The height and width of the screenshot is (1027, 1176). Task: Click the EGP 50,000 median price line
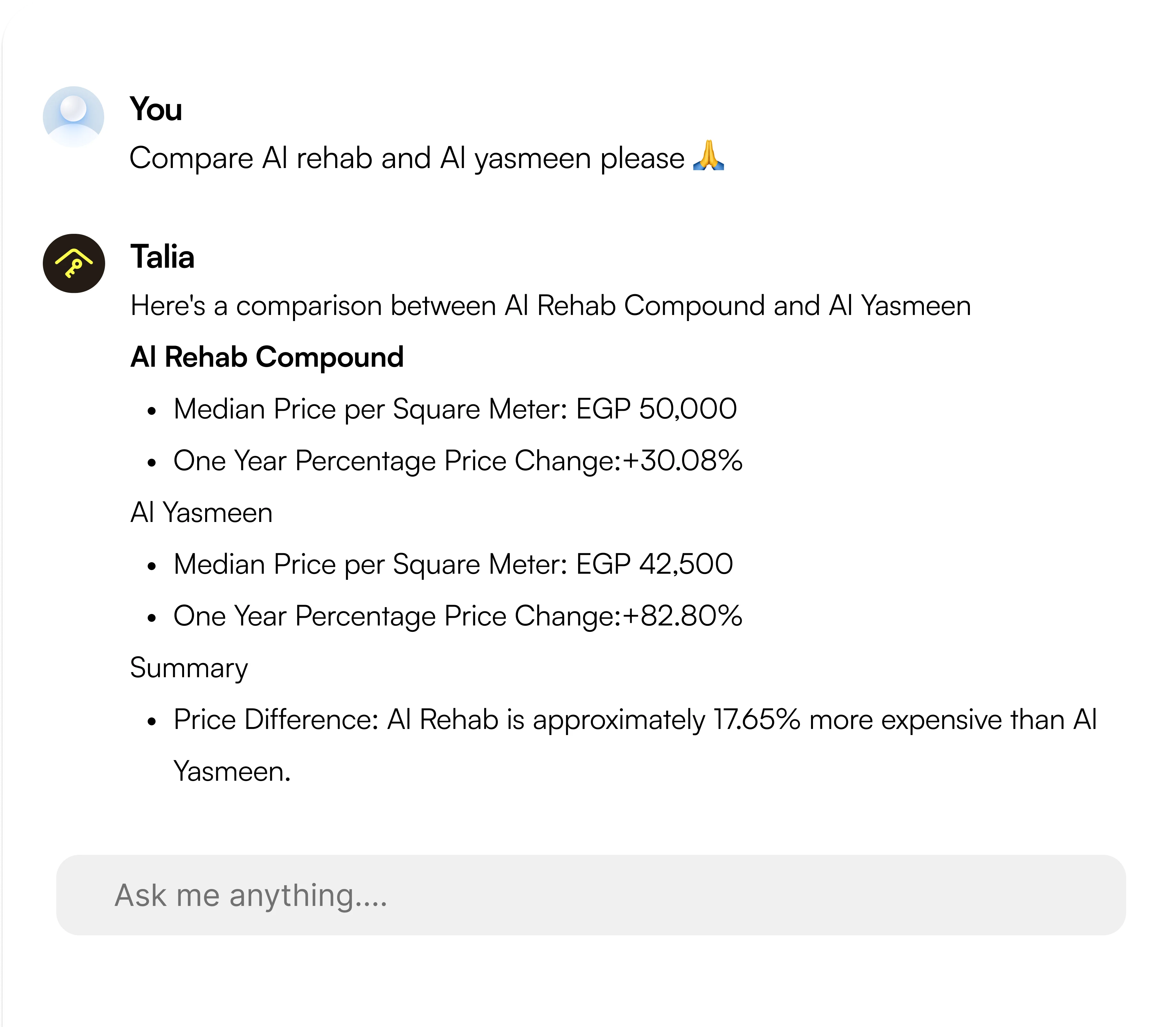pos(455,409)
